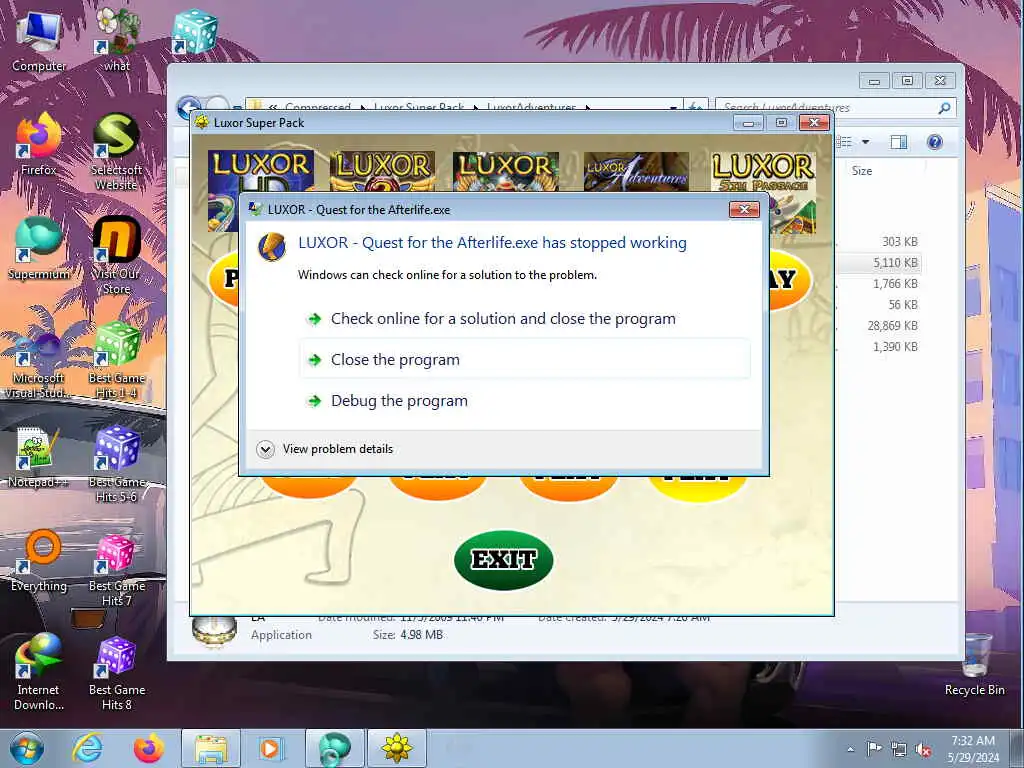Open the Explorer view options dropdown
The image size is (1024, 768).
click(865, 142)
